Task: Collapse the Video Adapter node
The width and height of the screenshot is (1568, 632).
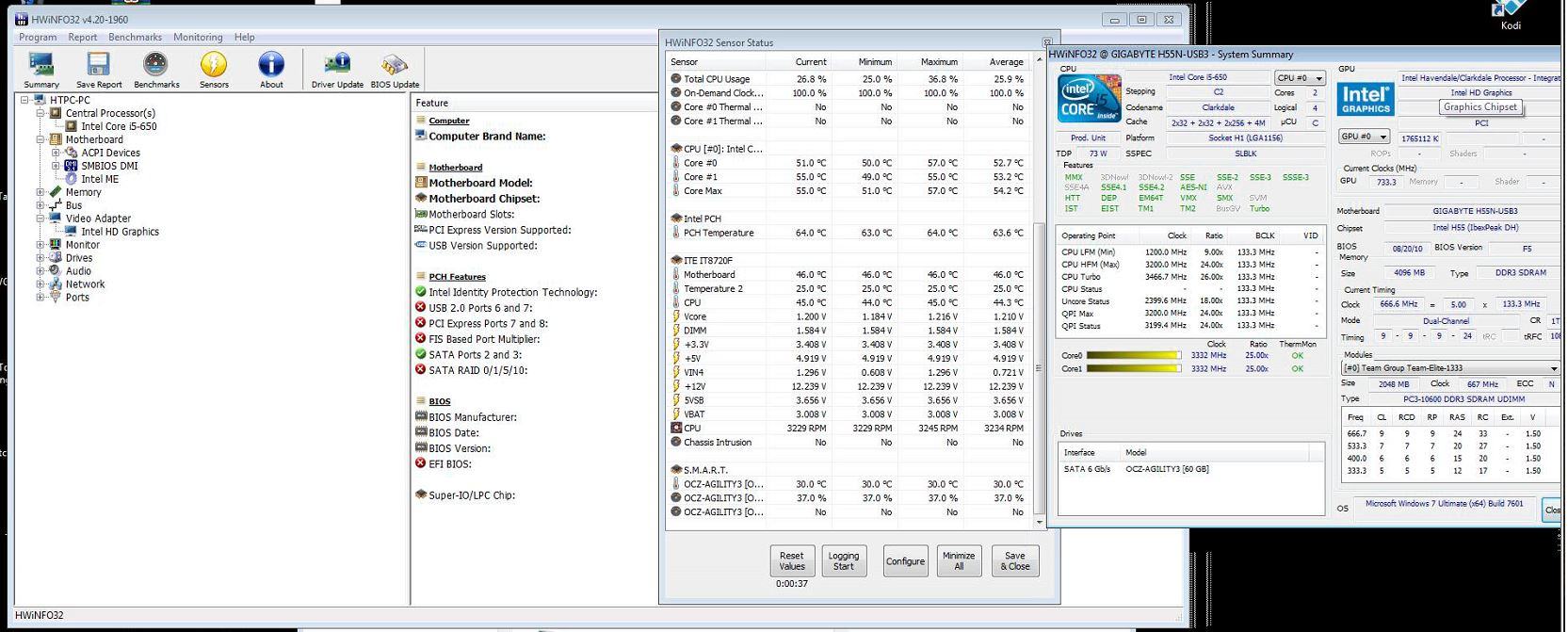Action: tap(40, 219)
